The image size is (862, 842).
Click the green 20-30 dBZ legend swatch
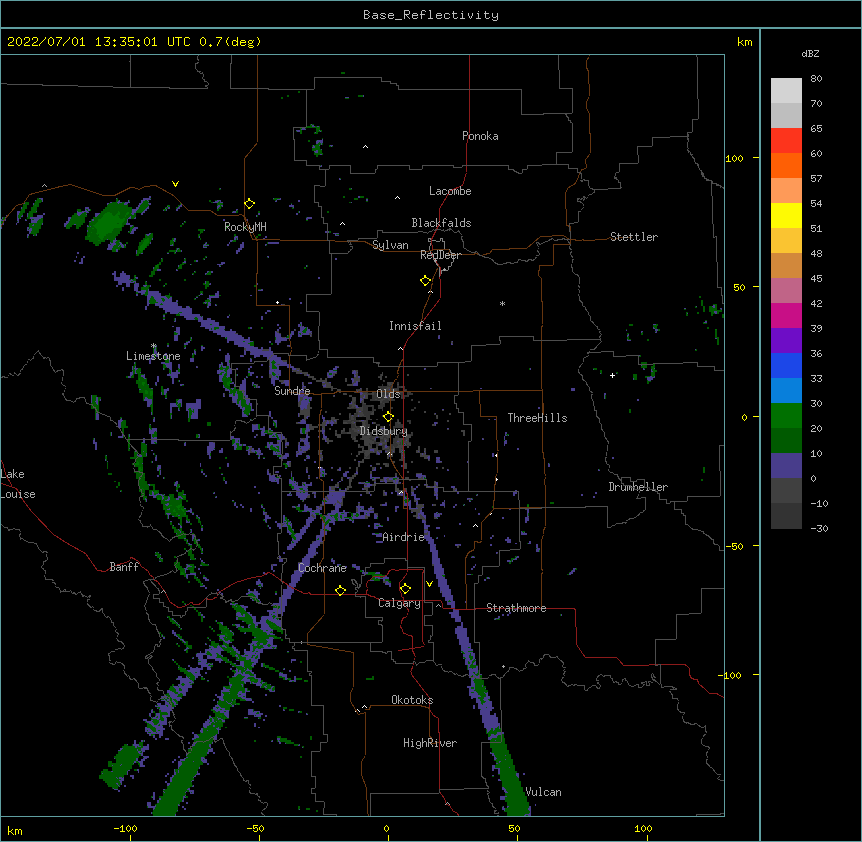786,416
